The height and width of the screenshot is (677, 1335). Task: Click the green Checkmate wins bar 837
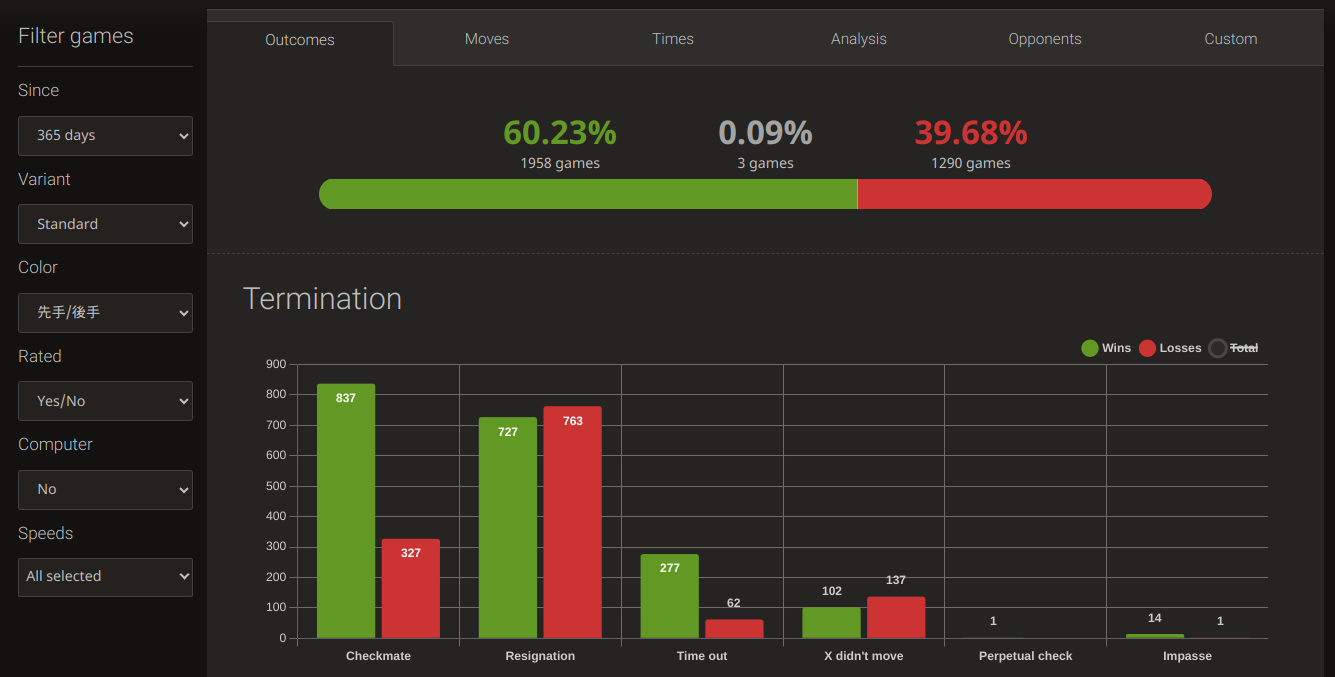(346, 511)
